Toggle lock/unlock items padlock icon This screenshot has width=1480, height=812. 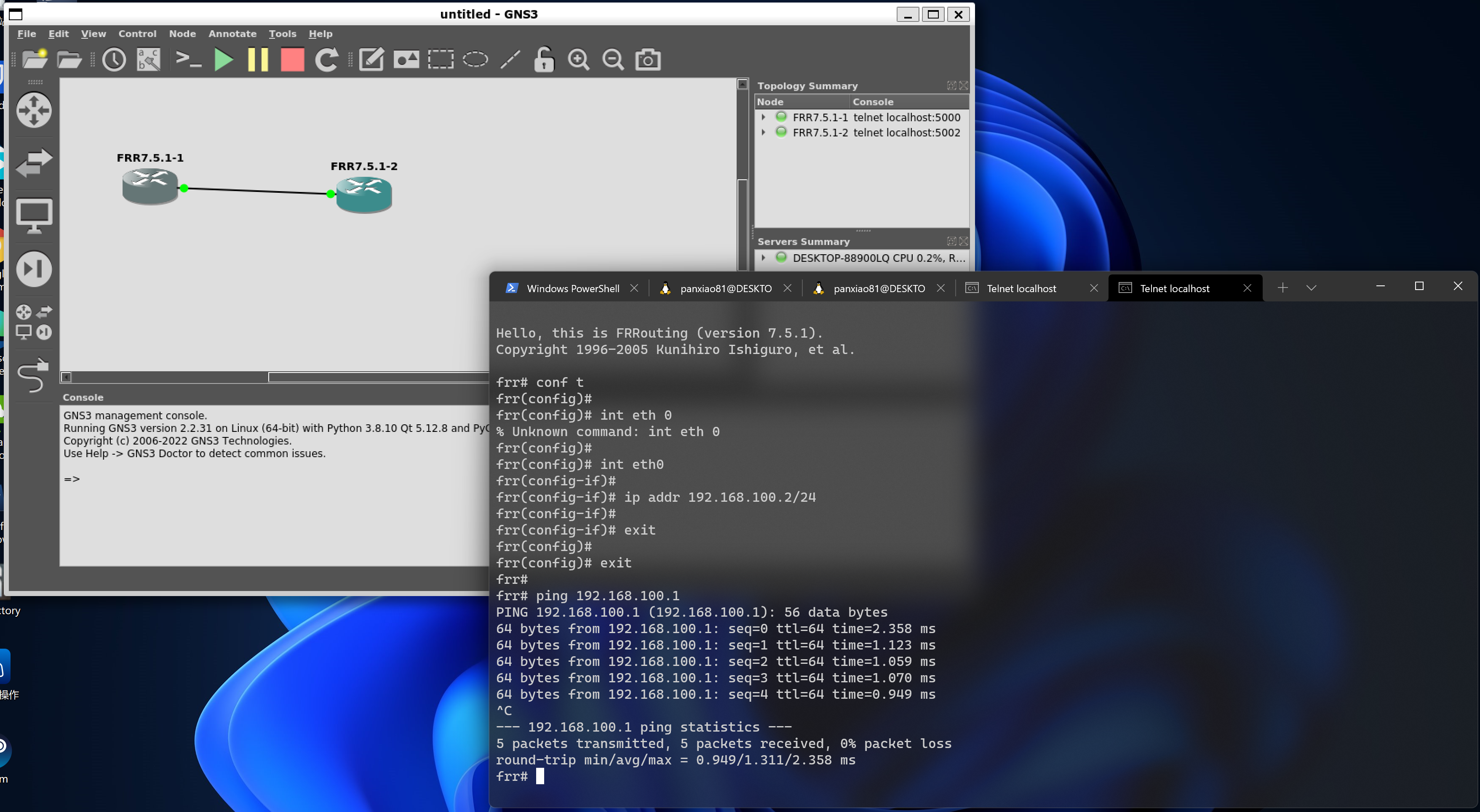543,60
